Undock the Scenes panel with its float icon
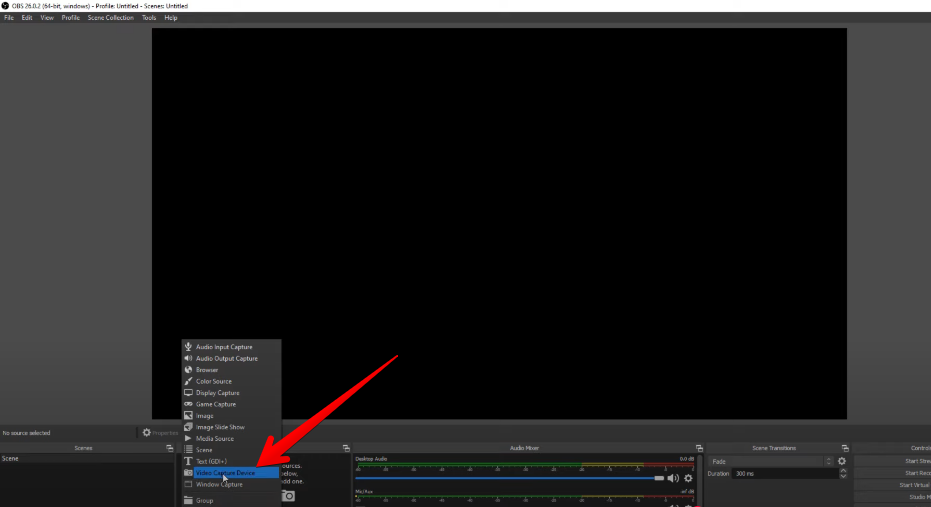 170,448
